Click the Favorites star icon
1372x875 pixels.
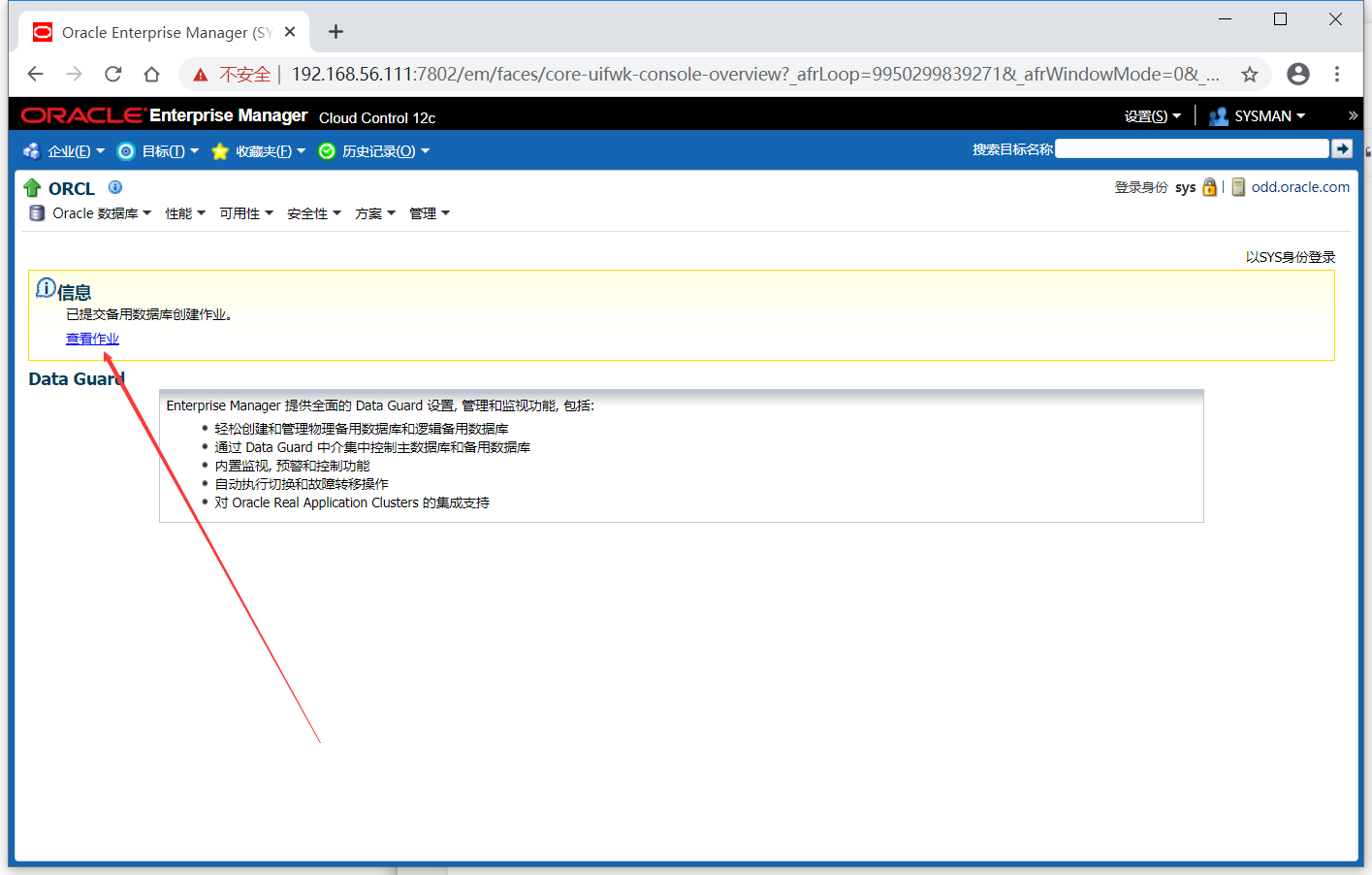pyautogui.click(x=220, y=151)
